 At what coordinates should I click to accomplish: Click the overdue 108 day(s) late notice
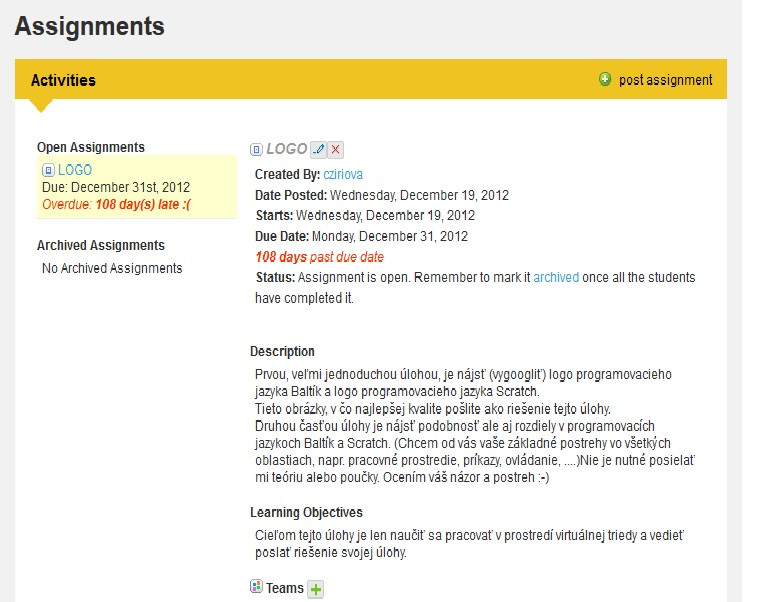(116, 205)
